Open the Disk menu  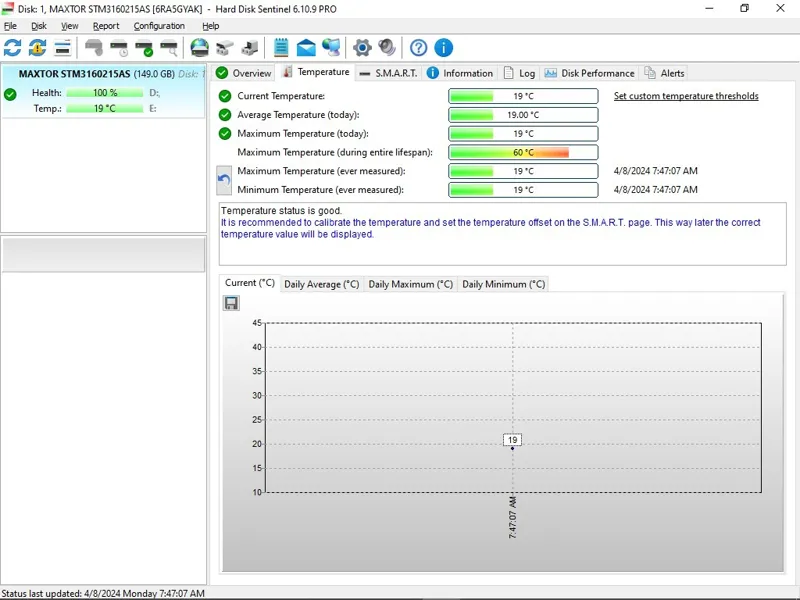(39, 26)
